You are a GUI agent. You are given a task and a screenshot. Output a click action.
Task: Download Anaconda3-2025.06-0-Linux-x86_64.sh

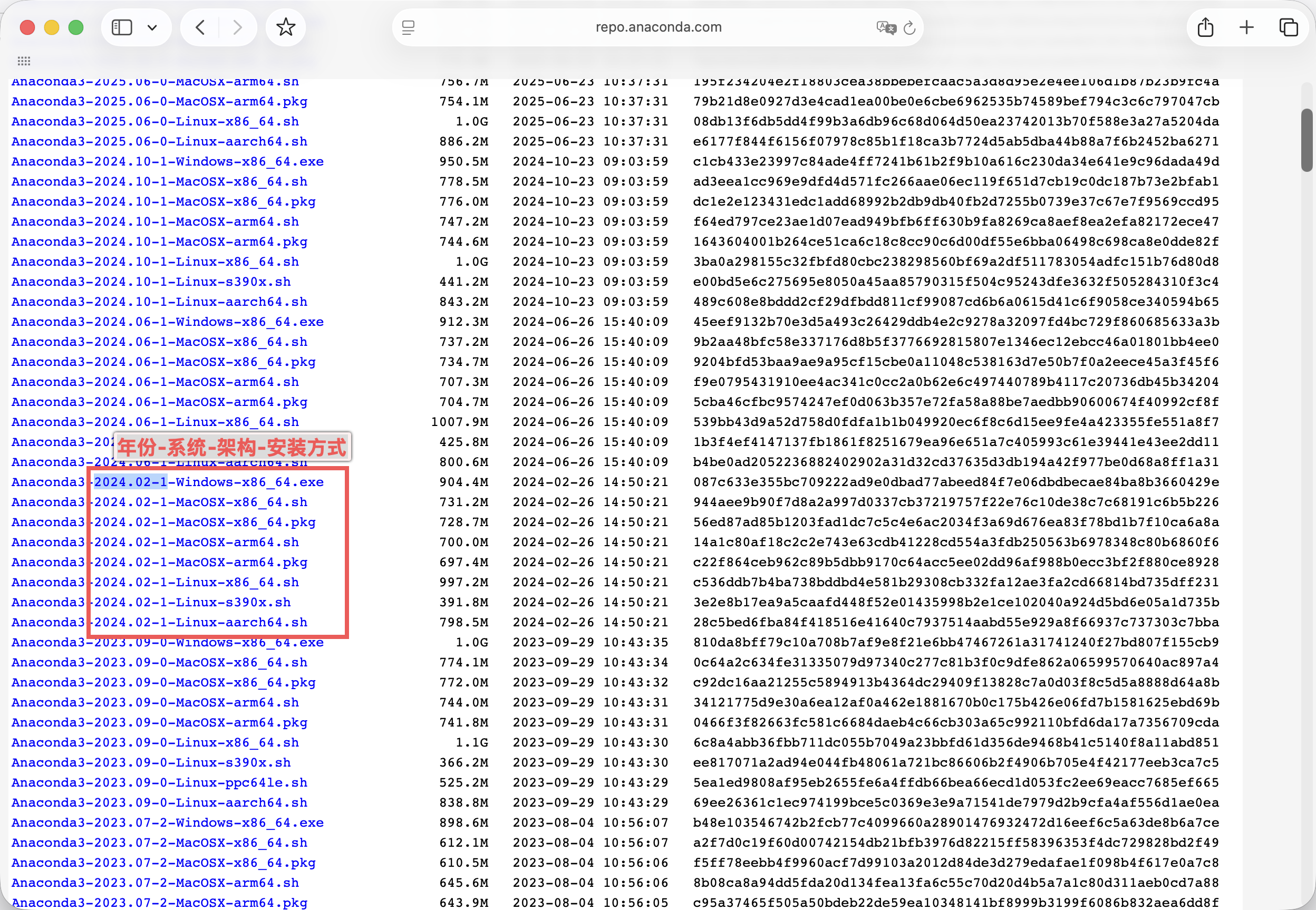point(155,121)
